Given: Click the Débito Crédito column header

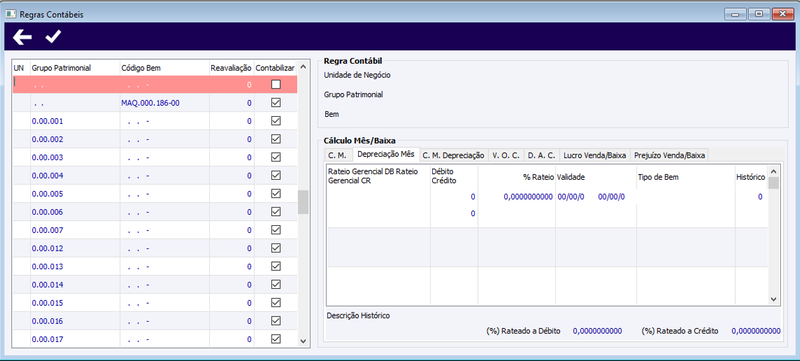Looking at the screenshot, I should [444, 176].
